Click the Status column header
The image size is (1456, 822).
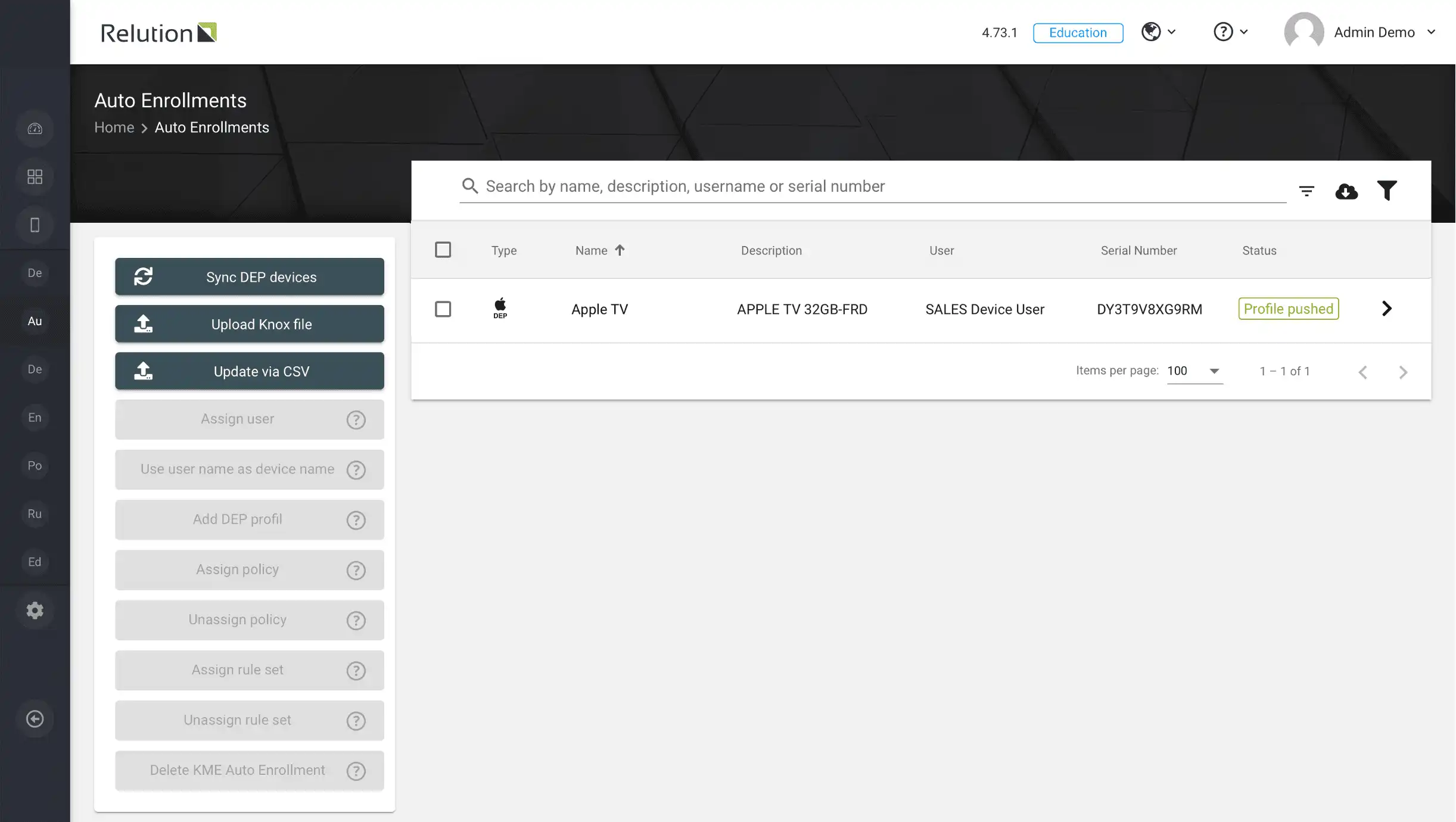point(1259,251)
